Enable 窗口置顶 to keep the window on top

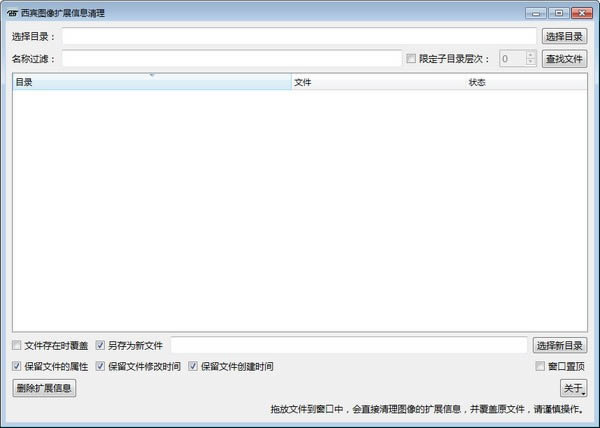click(540, 366)
